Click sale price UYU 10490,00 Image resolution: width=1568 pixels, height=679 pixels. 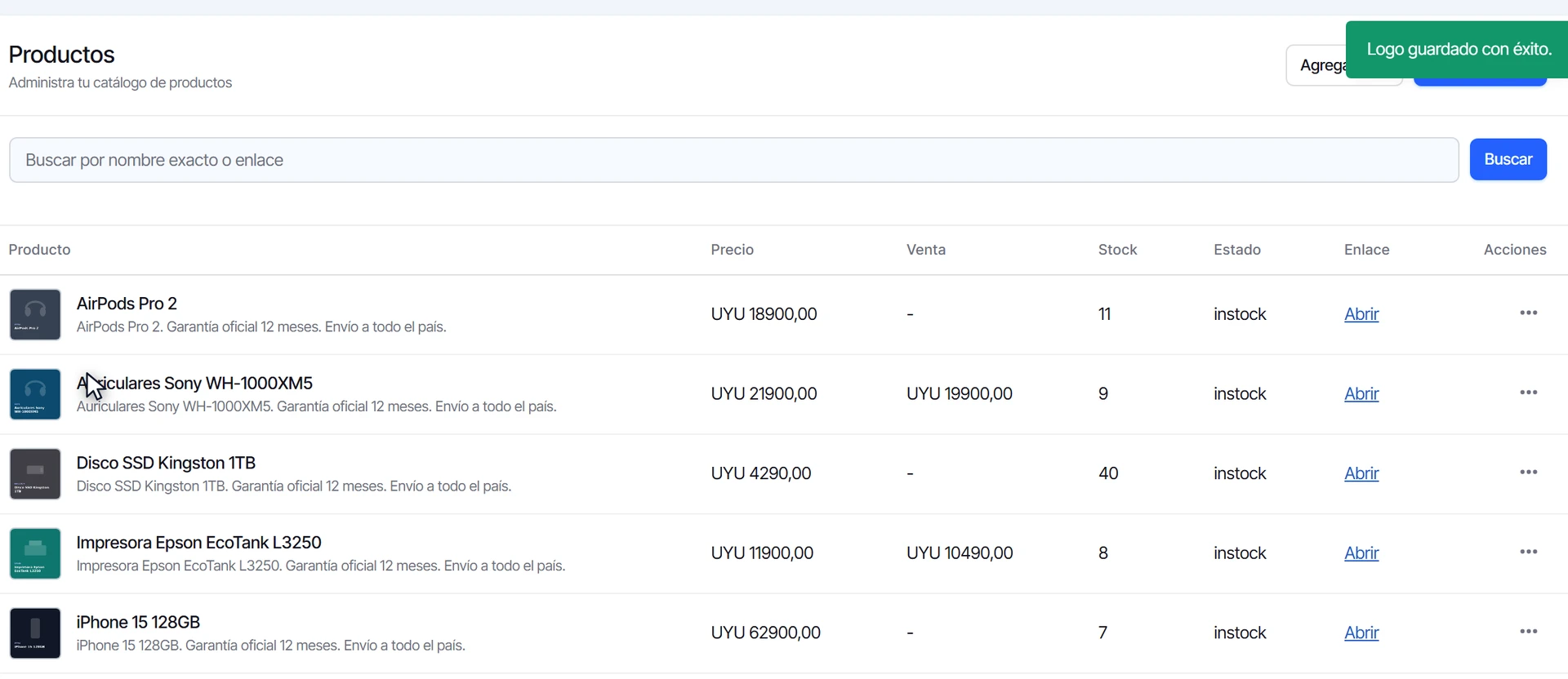pyautogui.click(x=960, y=553)
